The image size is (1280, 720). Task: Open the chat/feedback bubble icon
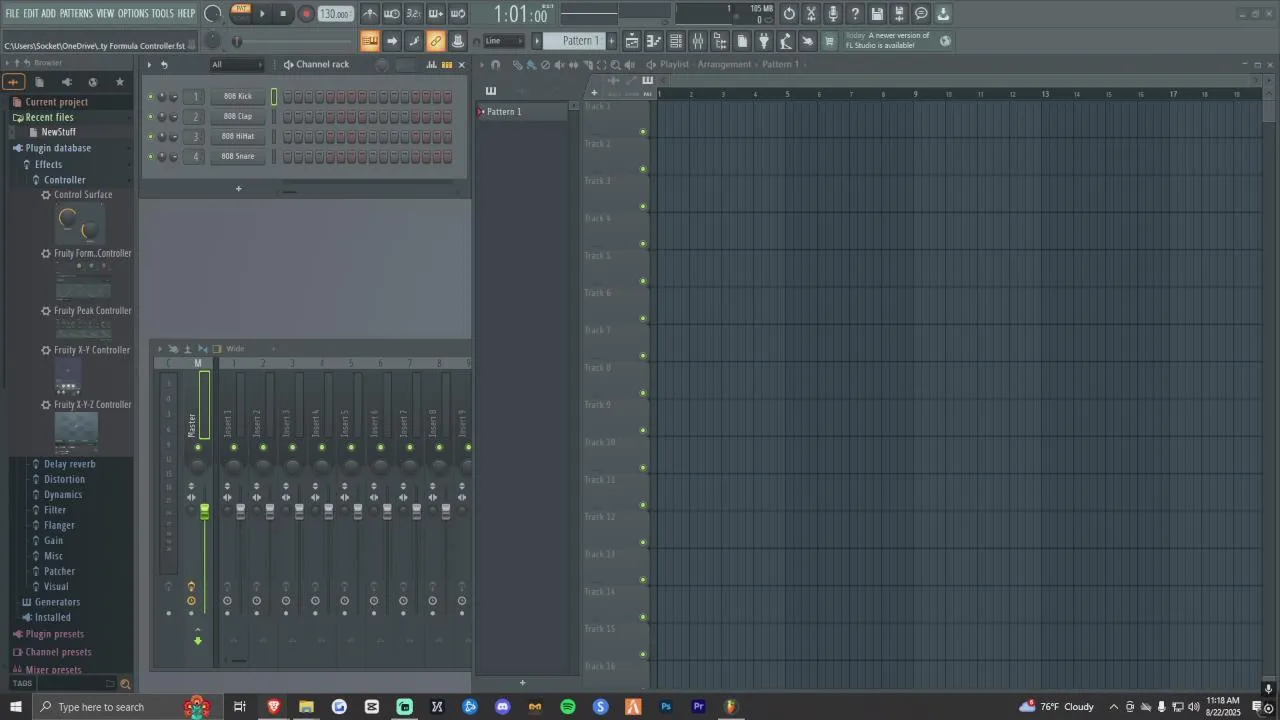(921, 14)
